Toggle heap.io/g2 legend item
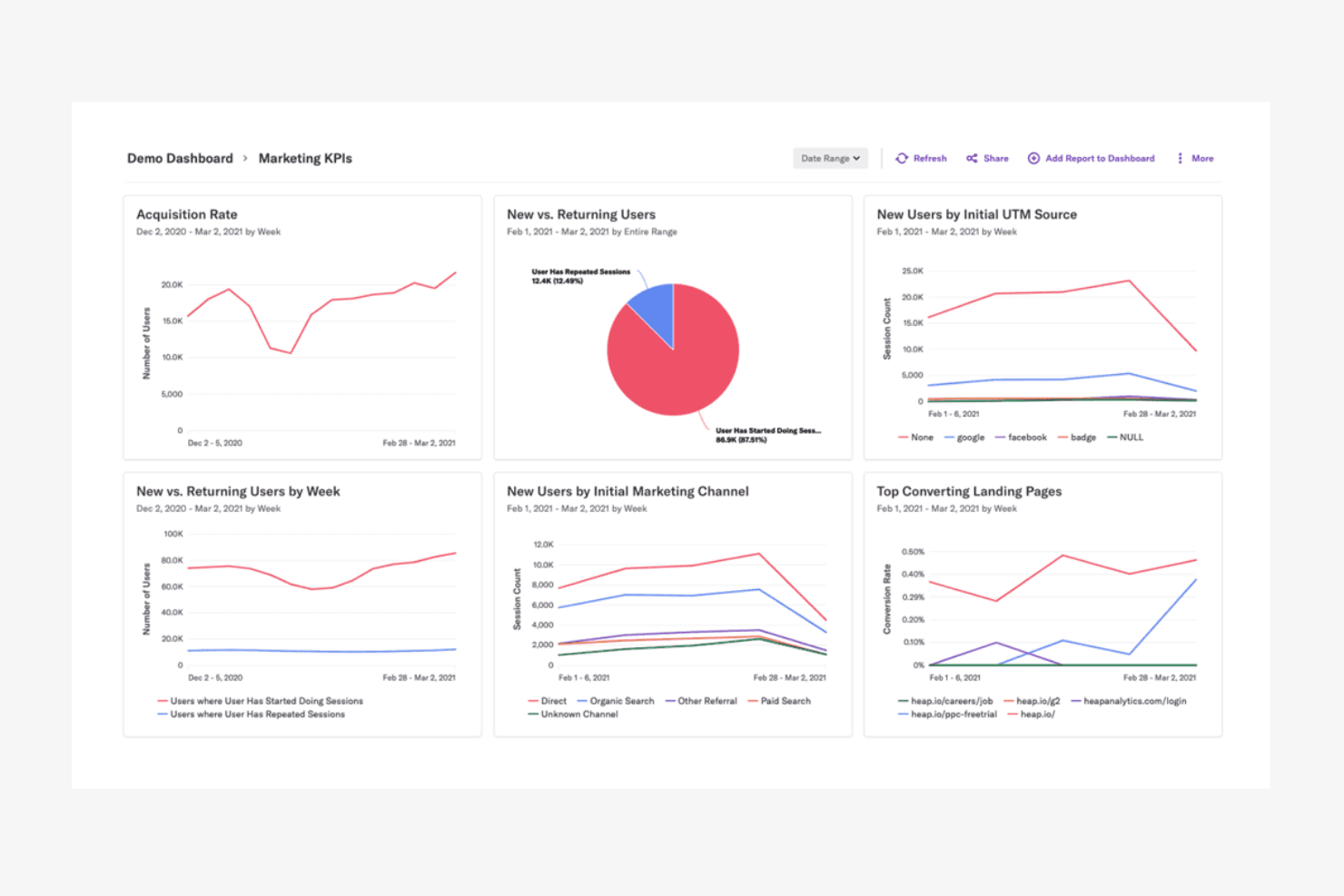The image size is (1344, 896). pos(1032,701)
